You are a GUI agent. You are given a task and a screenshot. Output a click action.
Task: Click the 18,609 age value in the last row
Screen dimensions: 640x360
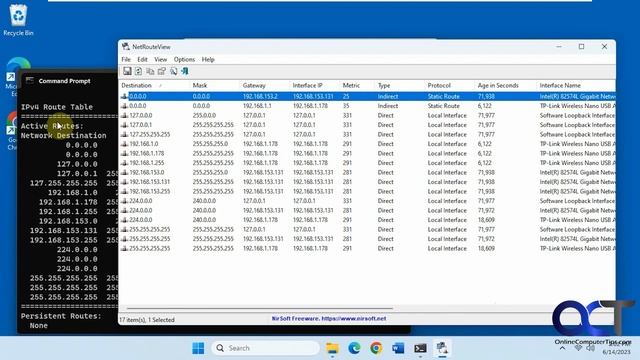pyautogui.click(x=486, y=249)
